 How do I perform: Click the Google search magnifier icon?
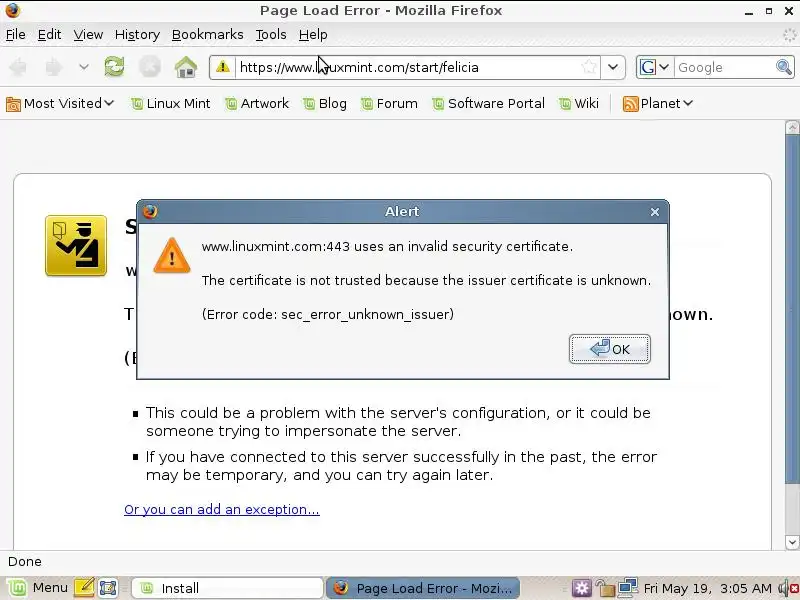tap(784, 67)
